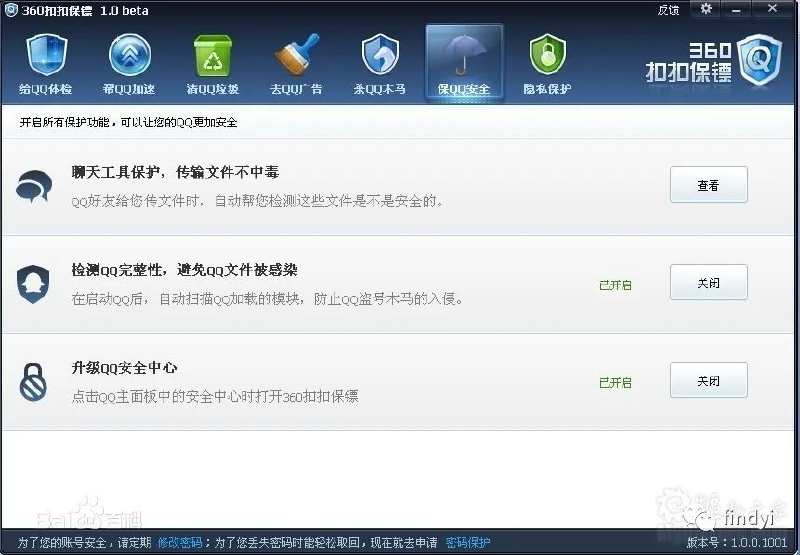
Task: Click the 反馈 feedback link
Action: tap(668, 10)
